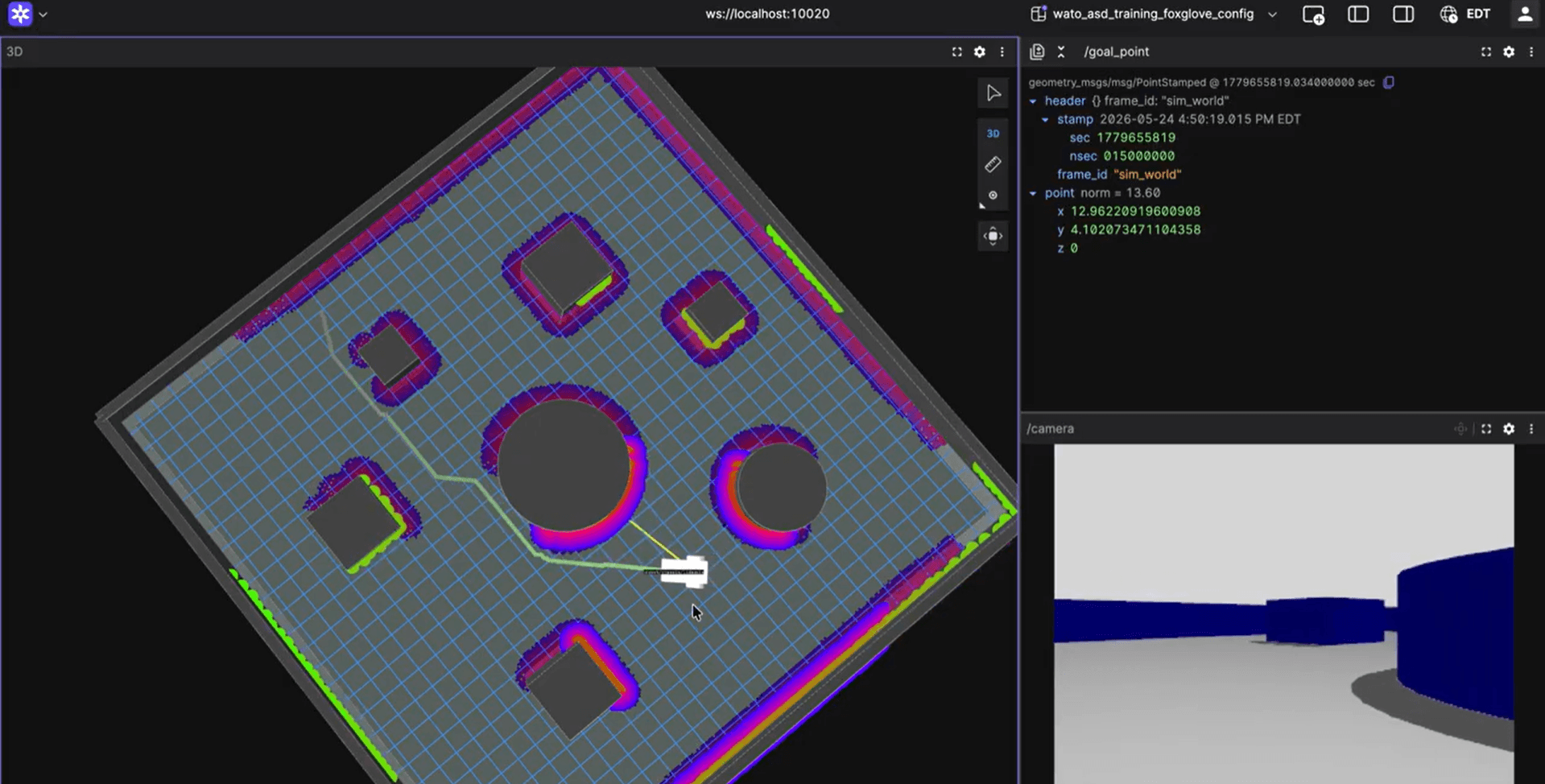Image resolution: width=1545 pixels, height=784 pixels.
Task: Fullscreen the /camera panel
Action: [1486, 429]
